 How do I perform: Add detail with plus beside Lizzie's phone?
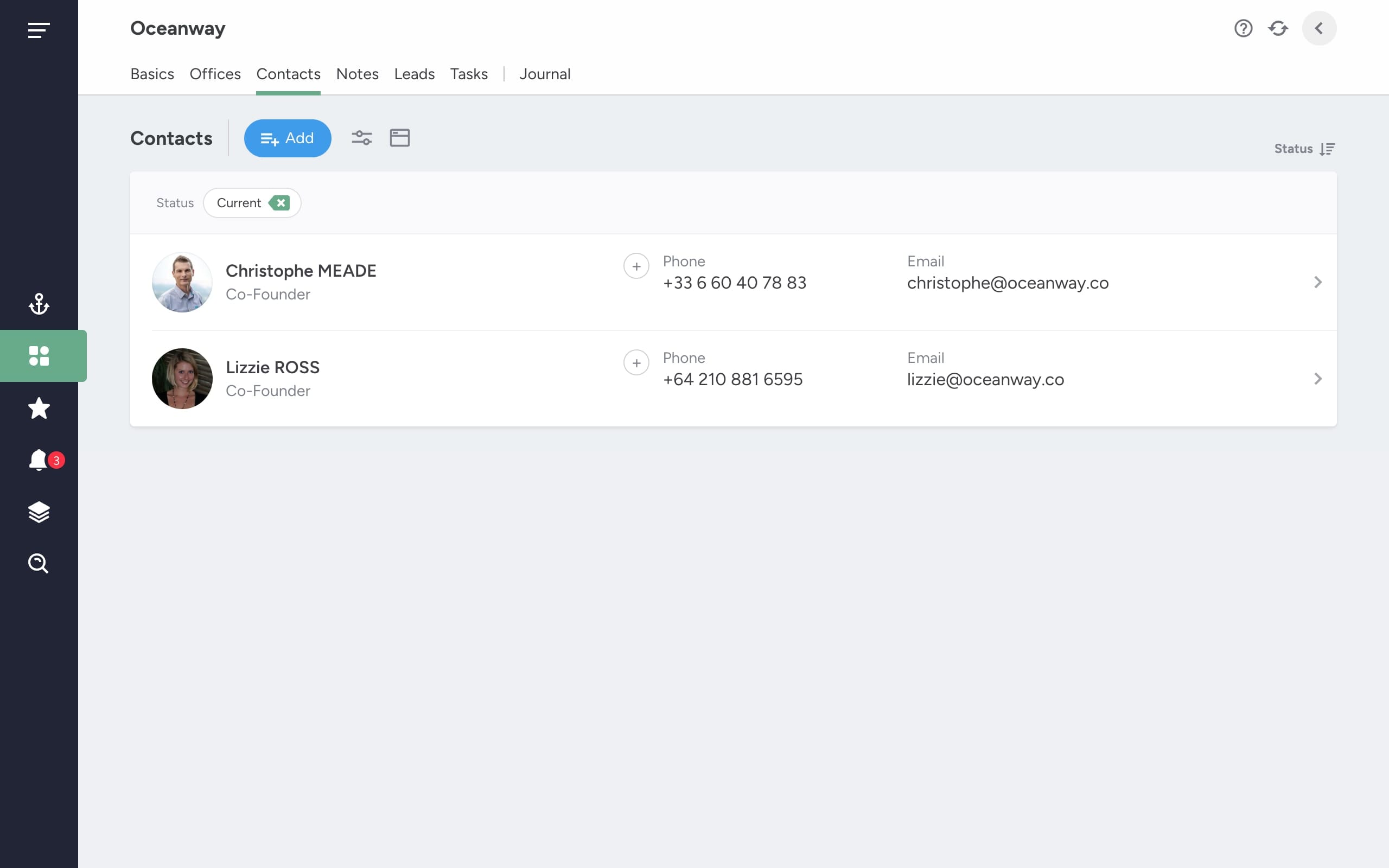[x=636, y=363]
